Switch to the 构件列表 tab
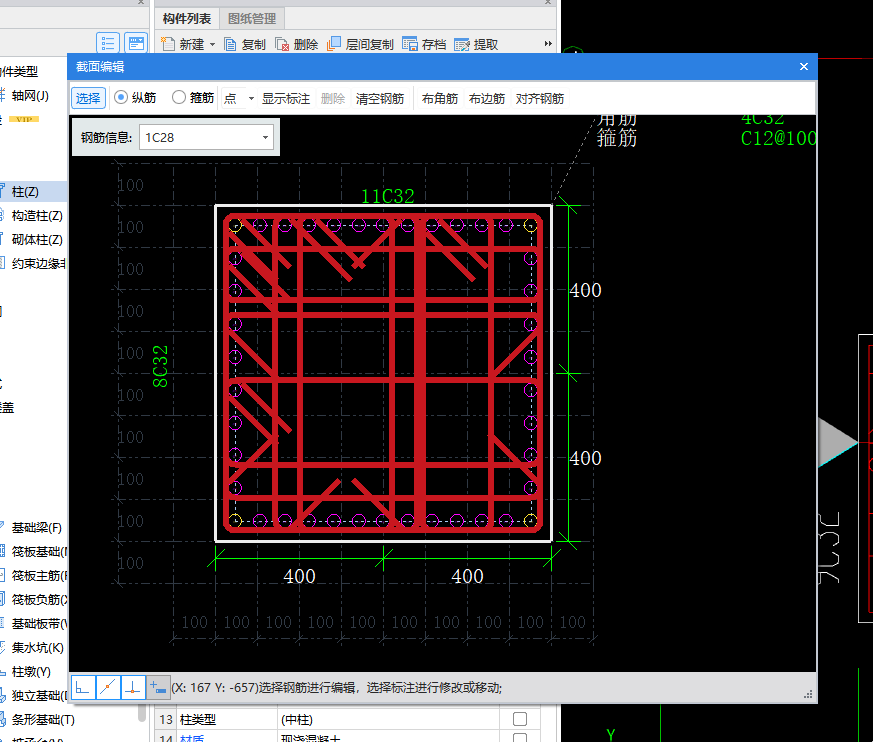Screen dimensions: 873x742 (x=187, y=18)
